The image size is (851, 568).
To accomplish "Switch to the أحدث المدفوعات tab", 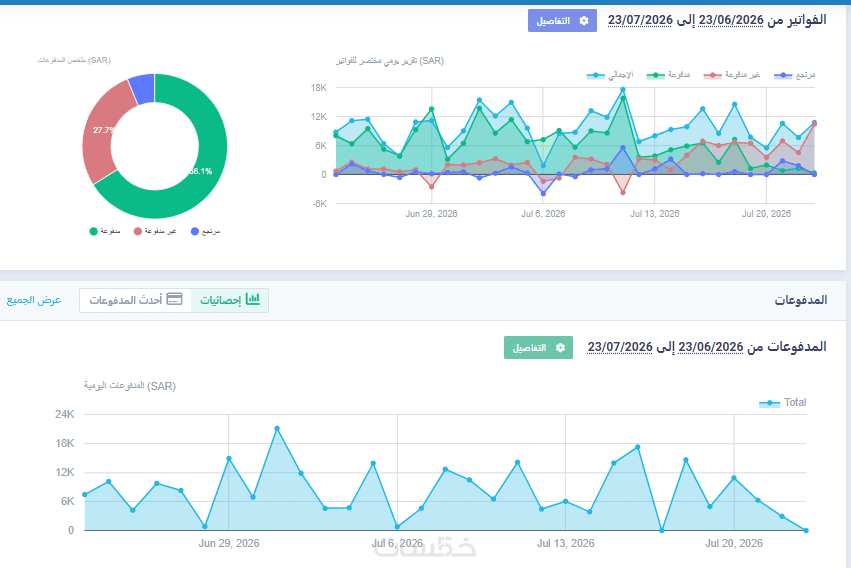I will 135,300.
